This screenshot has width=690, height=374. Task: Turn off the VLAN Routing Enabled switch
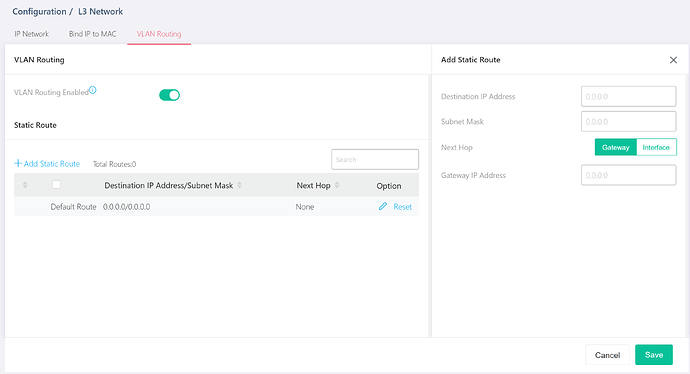(169, 95)
